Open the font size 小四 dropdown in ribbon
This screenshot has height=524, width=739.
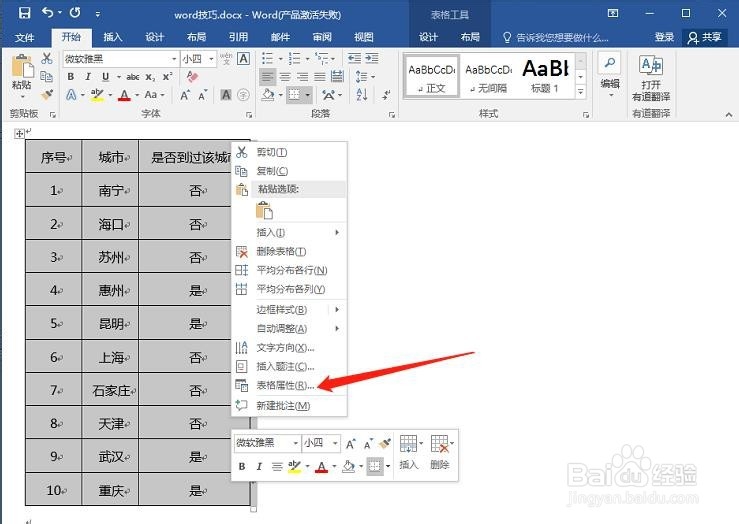211,59
